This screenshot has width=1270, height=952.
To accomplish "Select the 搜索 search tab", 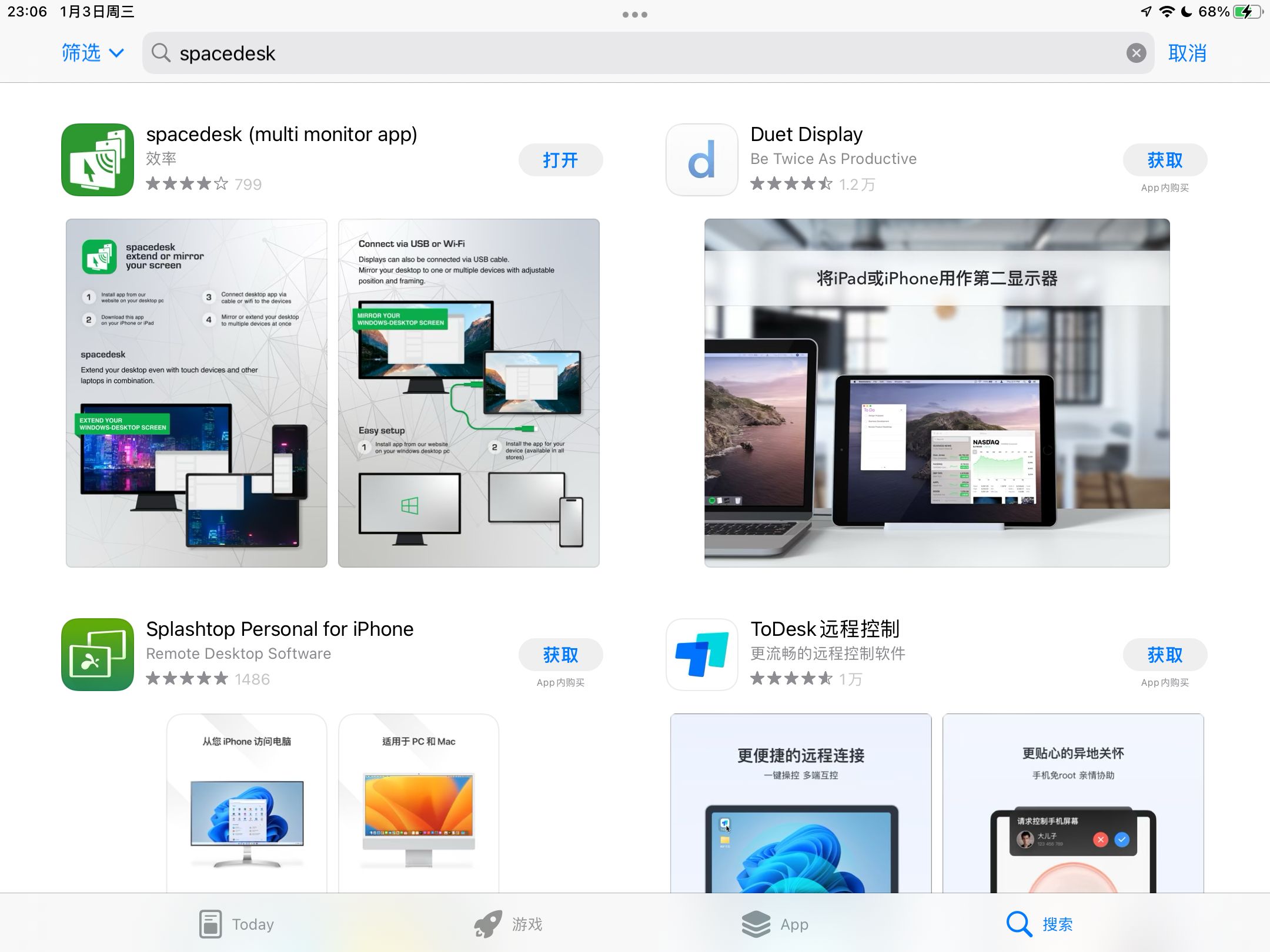I will tap(1040, 924).
